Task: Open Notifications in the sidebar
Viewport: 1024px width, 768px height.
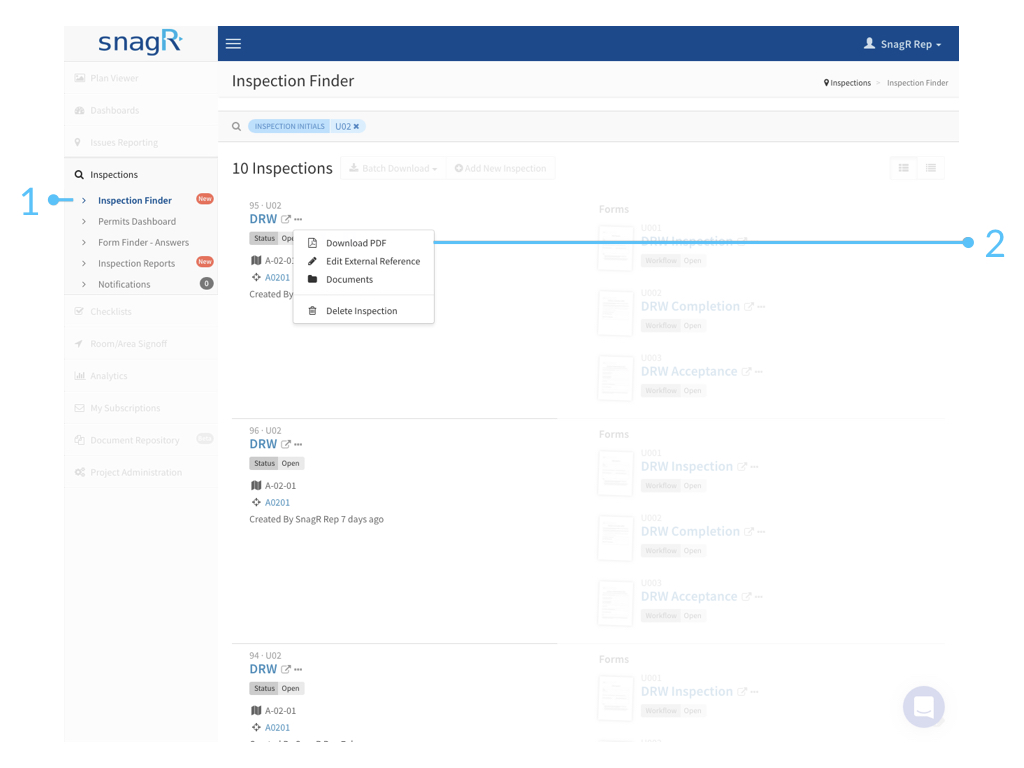Action: (124, 284)
